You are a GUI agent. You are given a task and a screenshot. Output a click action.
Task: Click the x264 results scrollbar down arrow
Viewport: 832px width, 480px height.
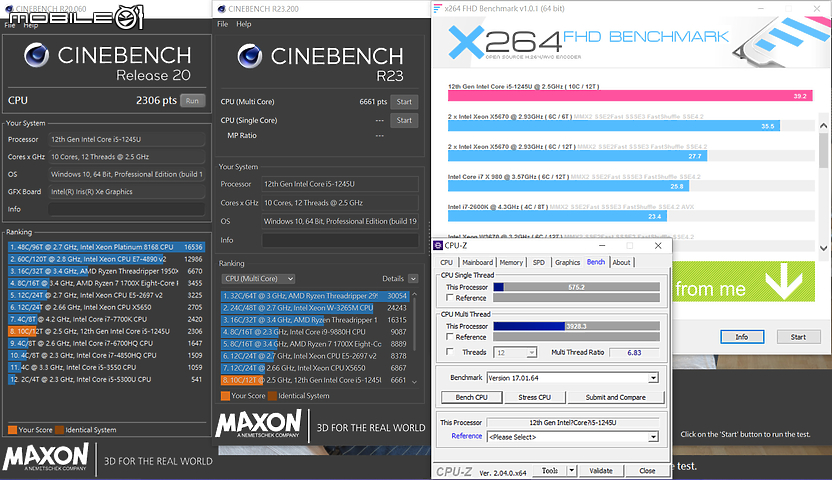(x=824, y=248)
